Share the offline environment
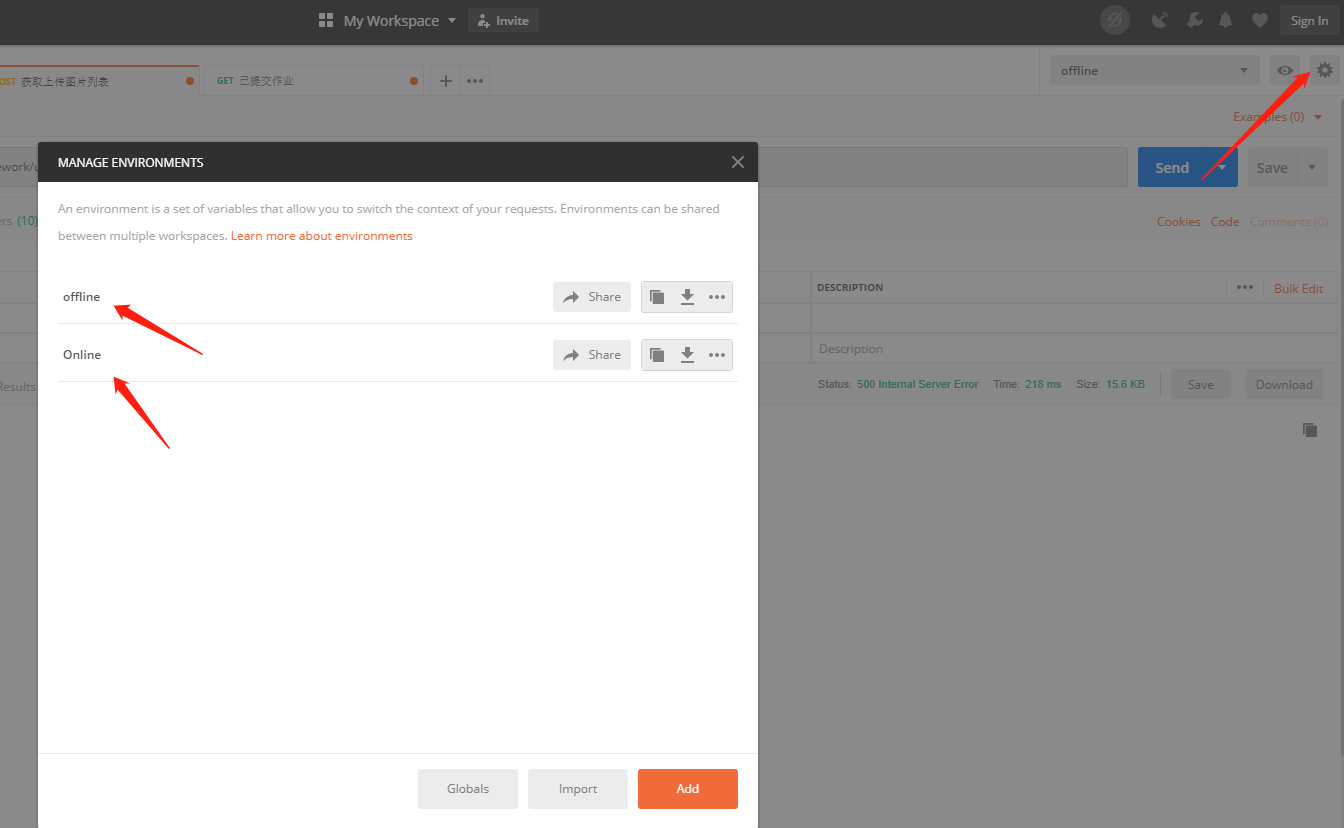 592,297
